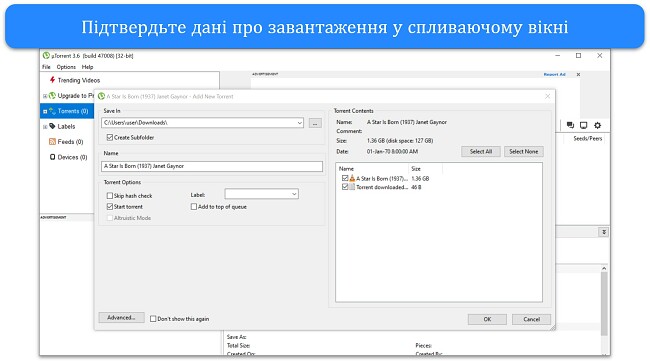Check the disabled Altruistic Mode box
Image resolution: width=650 pixels, height=361 pixels.
(x=110, y=218)
